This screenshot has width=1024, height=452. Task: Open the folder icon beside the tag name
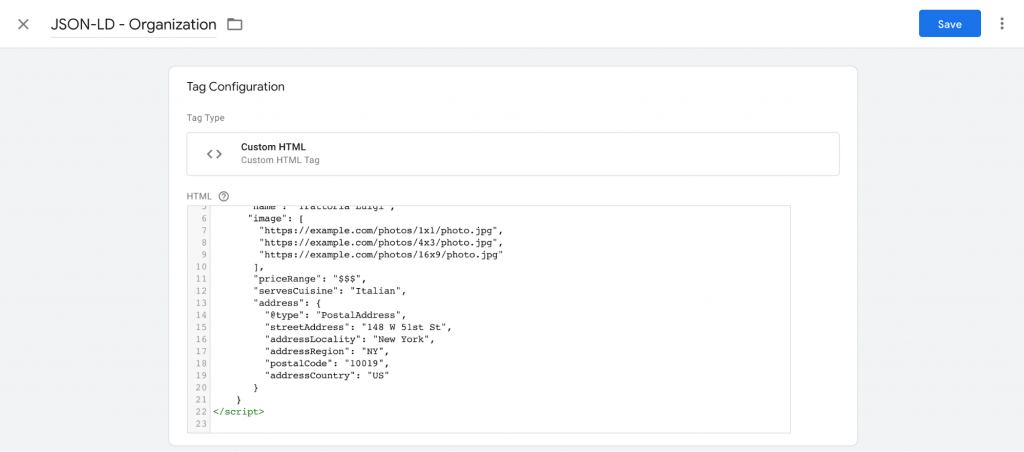click(x=234, y=24)
